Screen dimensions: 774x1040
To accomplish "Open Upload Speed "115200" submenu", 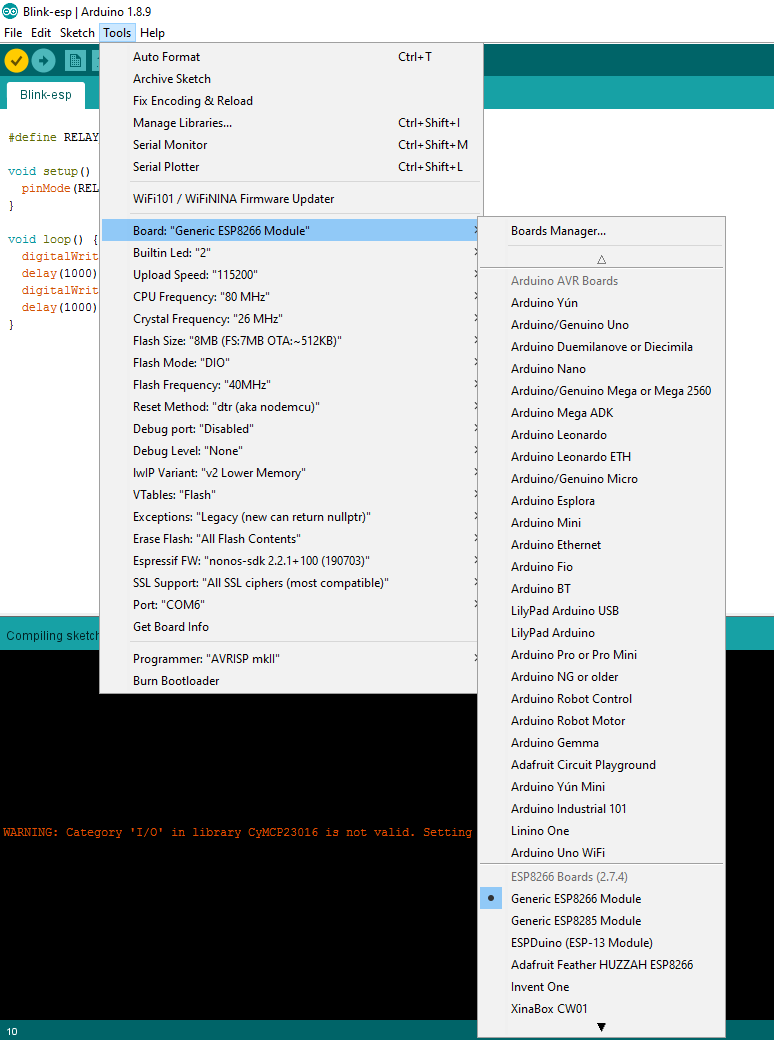I will click(x=290, y=275).
